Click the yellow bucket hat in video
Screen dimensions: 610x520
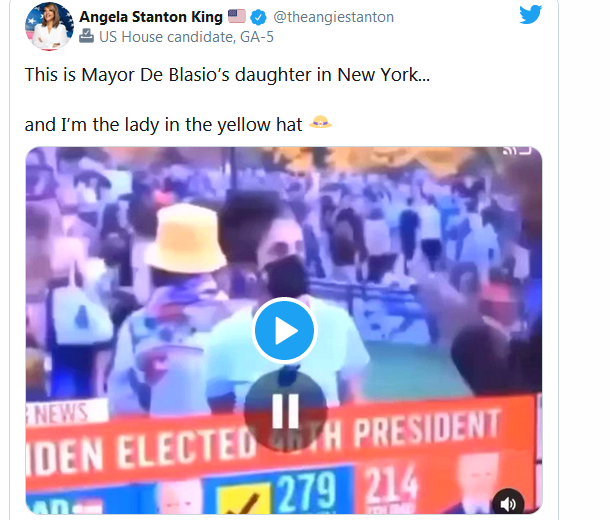[x=186, y=238]
